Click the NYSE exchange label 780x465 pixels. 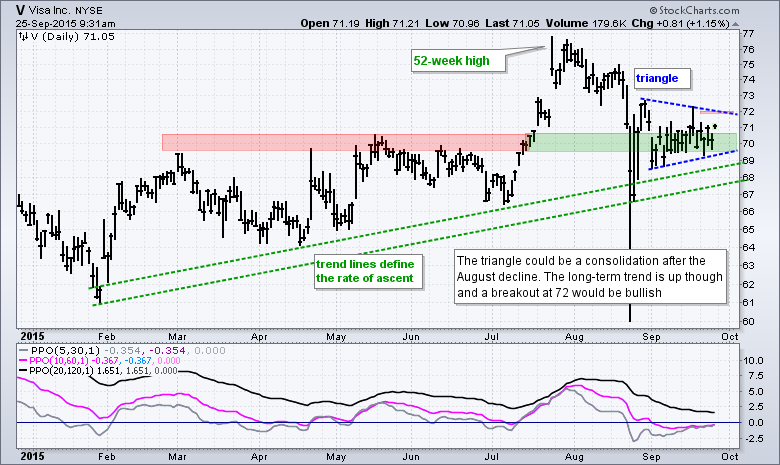[x=89, y=10]
